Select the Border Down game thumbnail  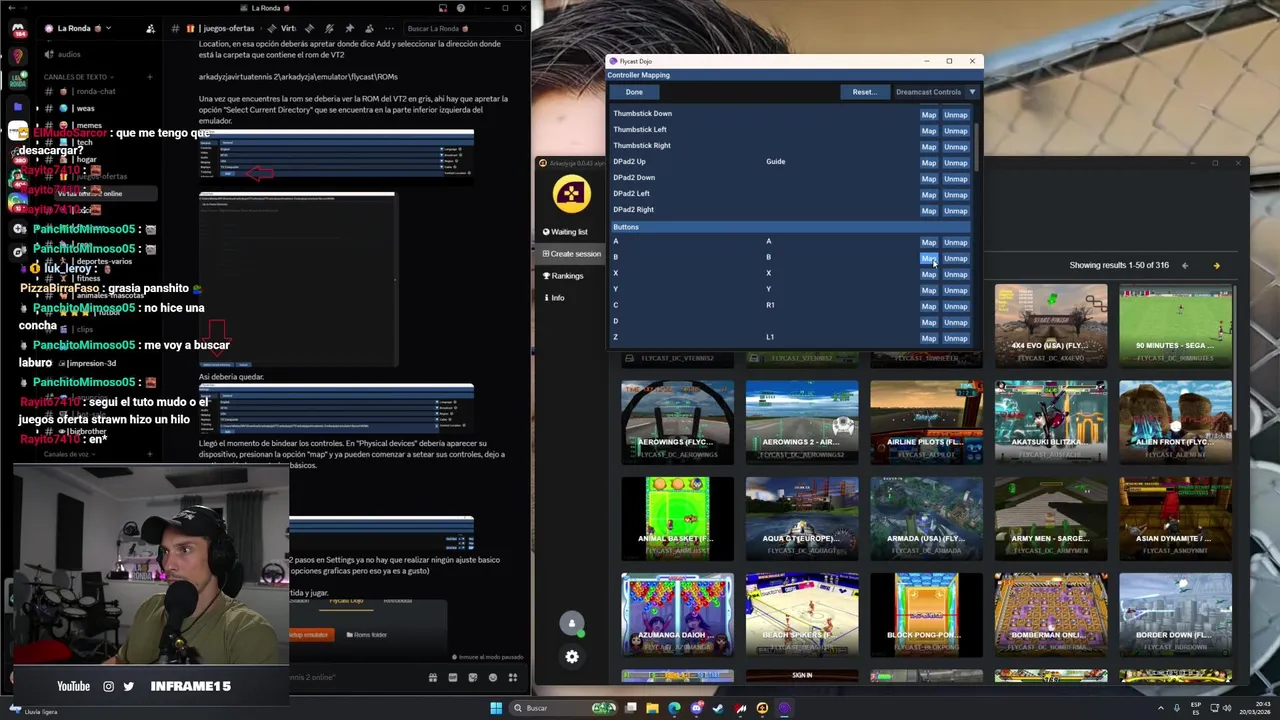pyautogui.click(x=1175, y=613)
